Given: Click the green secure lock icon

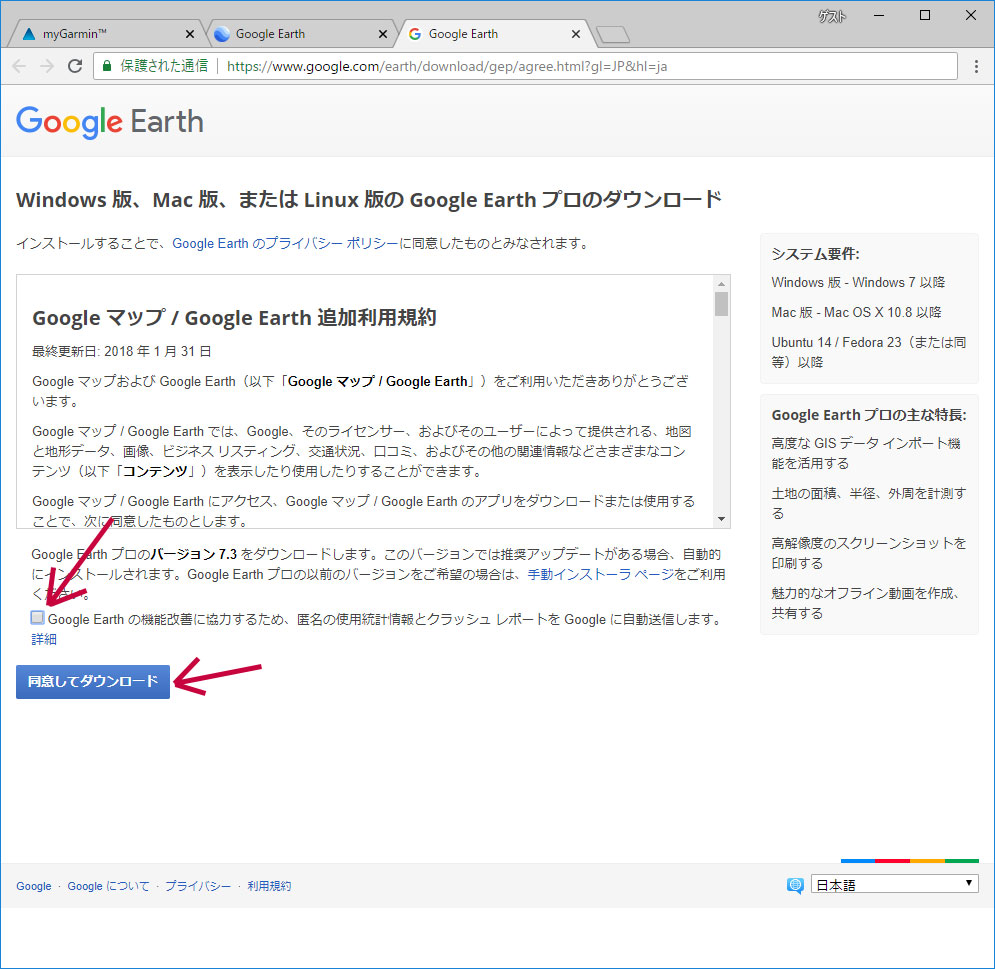Looking at the screenshot, I should click(x=107, y=66).
